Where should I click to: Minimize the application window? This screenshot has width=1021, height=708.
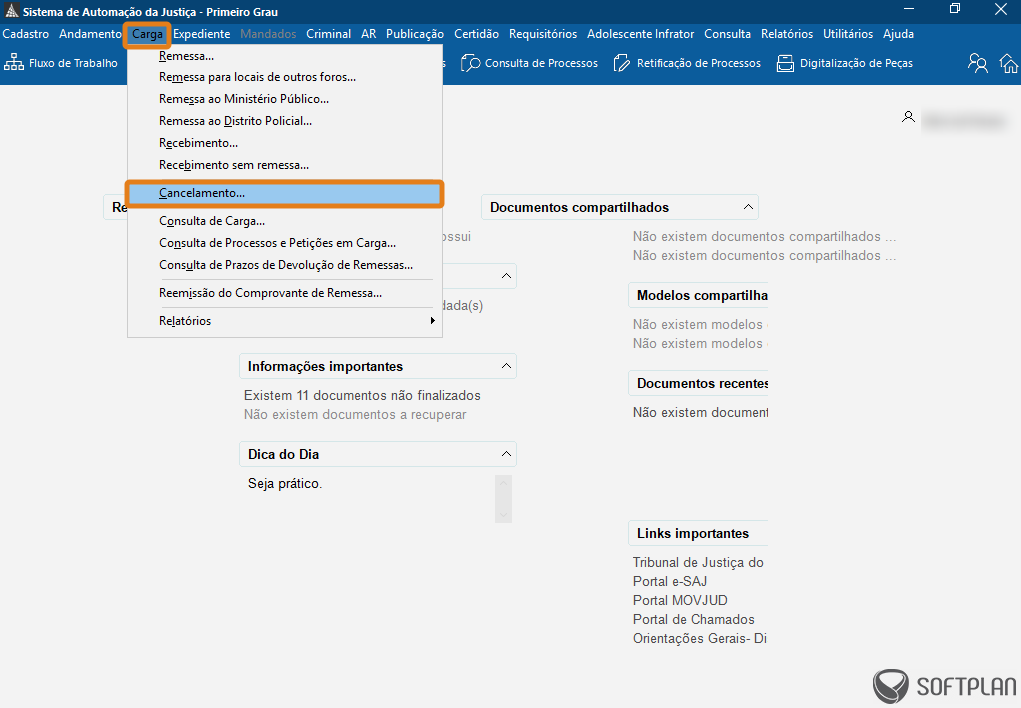[x=909, y=9]
